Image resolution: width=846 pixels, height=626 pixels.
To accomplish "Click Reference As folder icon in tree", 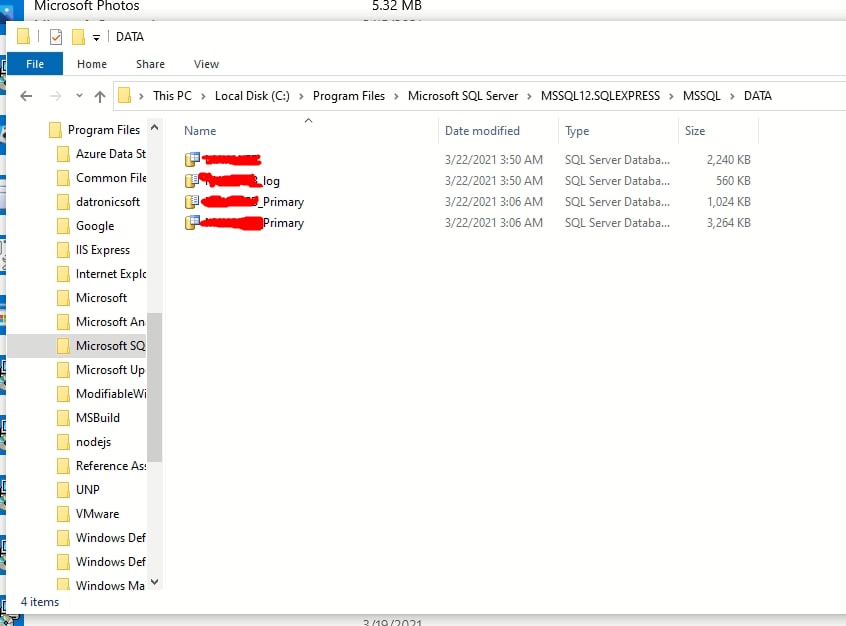I will coord(63,465).
